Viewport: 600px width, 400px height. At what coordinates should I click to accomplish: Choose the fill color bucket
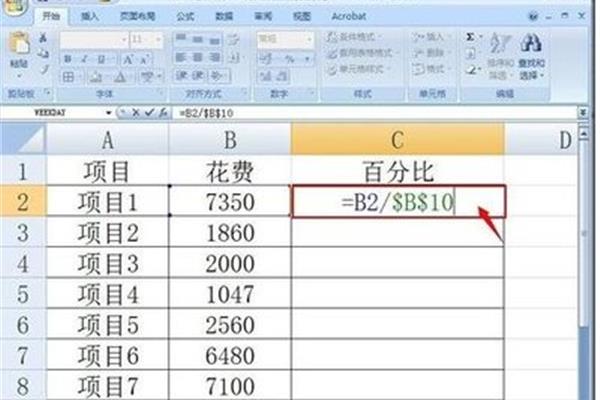[x=96, y=77]
